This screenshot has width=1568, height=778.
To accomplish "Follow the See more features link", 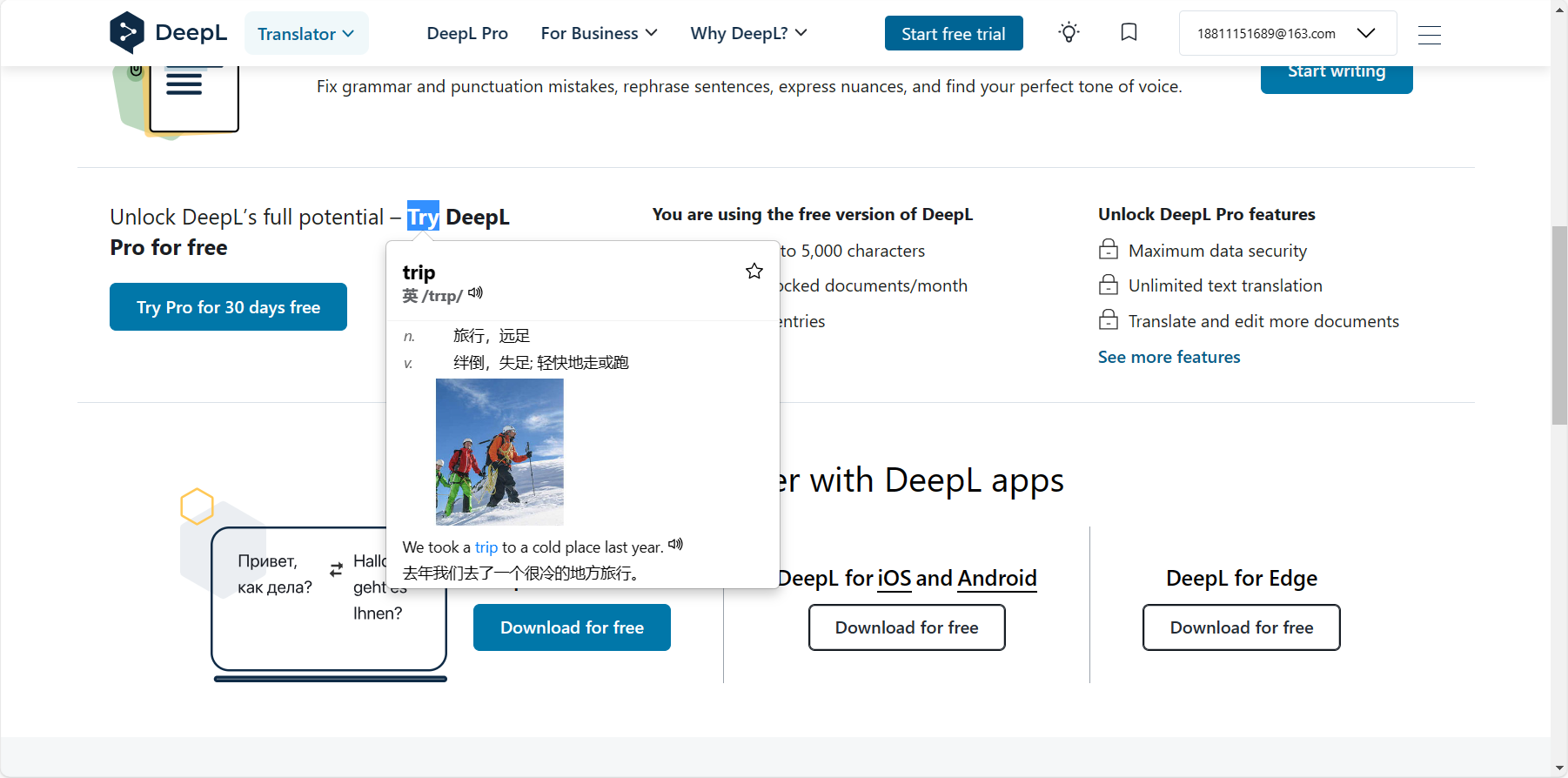I will point(1169,357).
